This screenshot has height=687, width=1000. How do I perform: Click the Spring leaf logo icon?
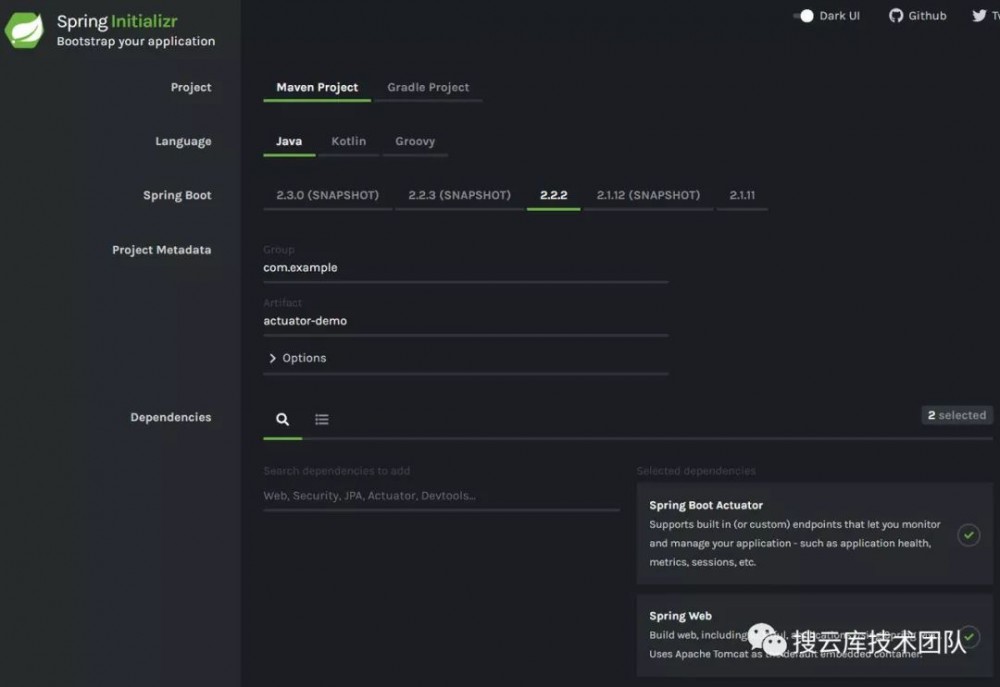[24, 30]
